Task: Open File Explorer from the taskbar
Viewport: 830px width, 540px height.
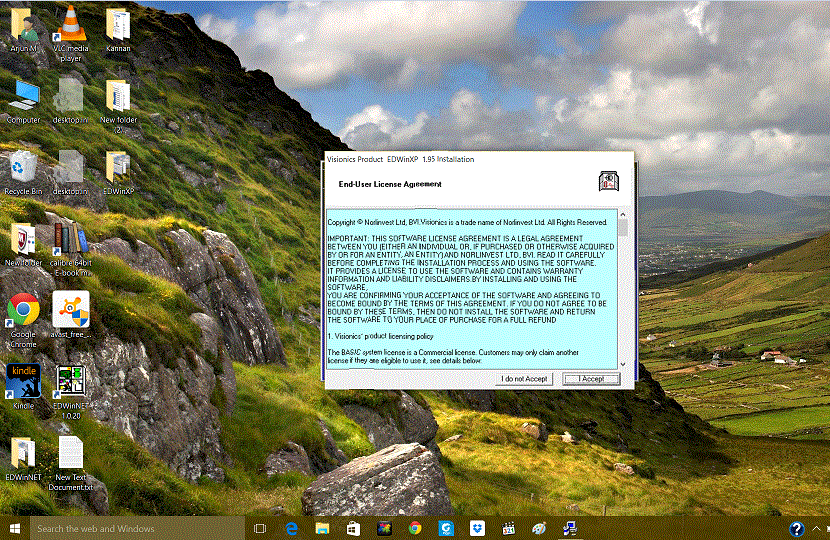Action: point(322,528)
